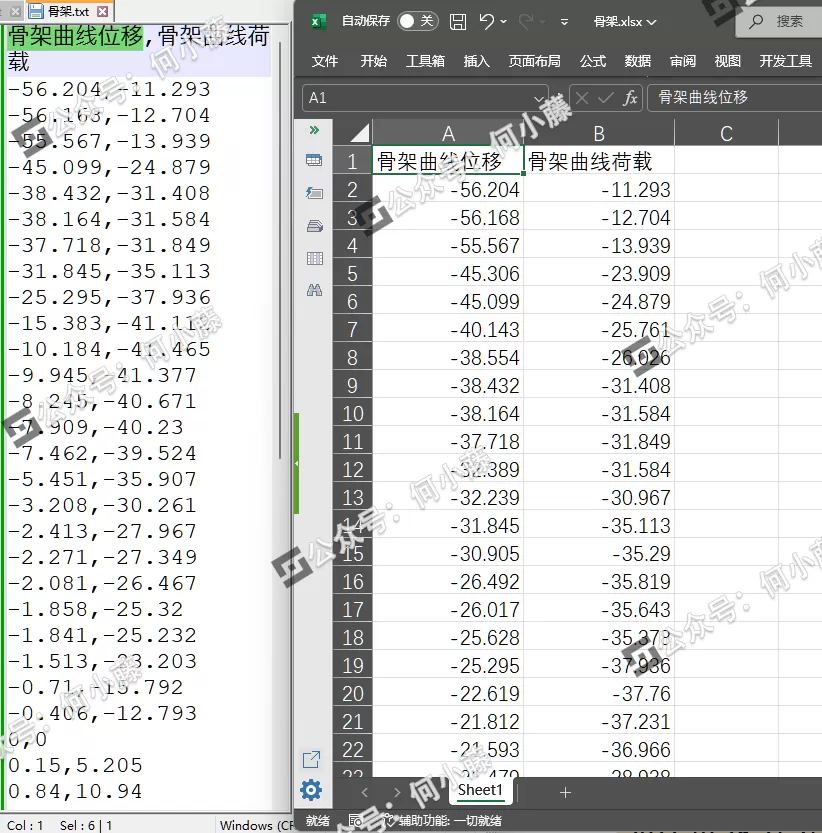This screenshot has height=833, width=822.
Task: Click the 骨架.txt tab in the text editor
Action: pyautogui.click(x=67, y=12)
